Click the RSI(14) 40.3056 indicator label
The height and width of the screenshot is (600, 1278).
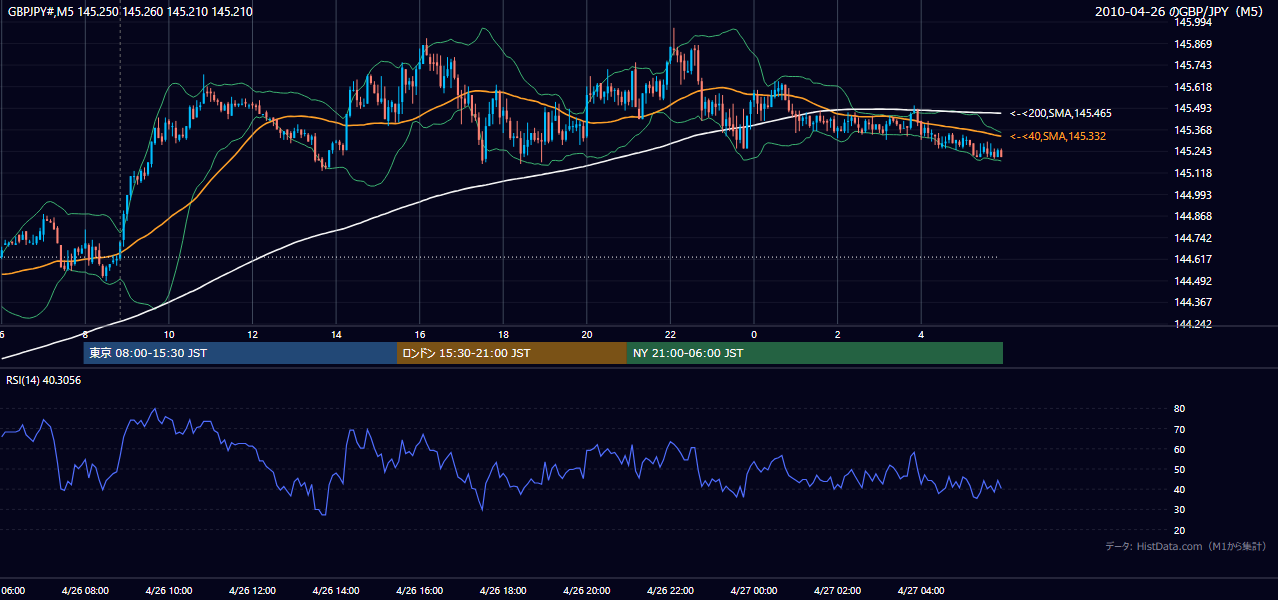44,380
